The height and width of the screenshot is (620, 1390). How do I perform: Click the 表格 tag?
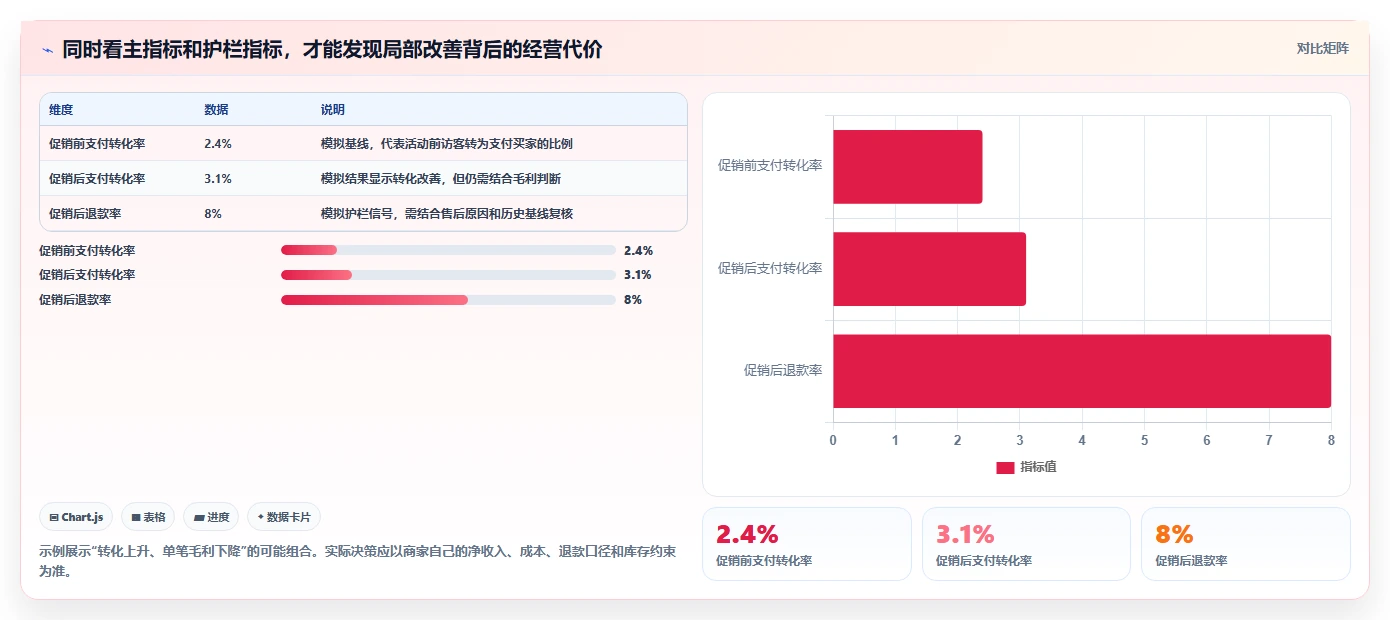point(148,517)
